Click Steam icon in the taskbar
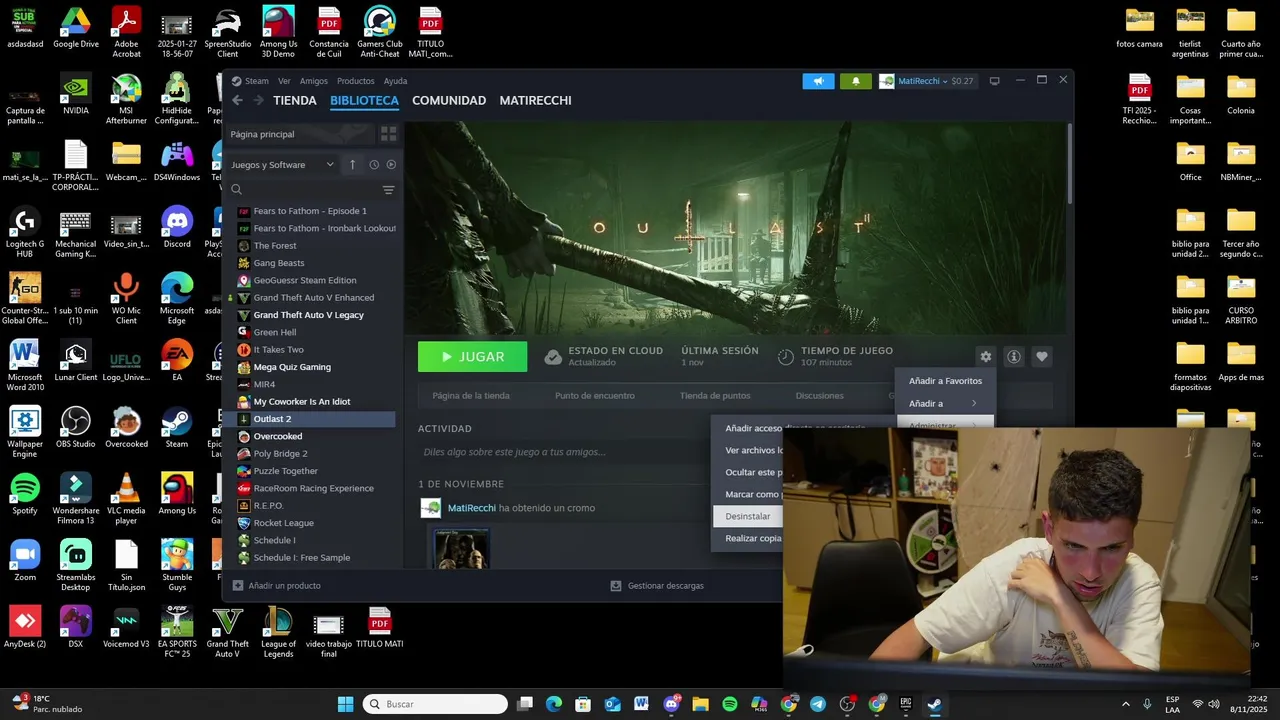Viewport: 1280px width, 720px height. [x=934, y=704]
